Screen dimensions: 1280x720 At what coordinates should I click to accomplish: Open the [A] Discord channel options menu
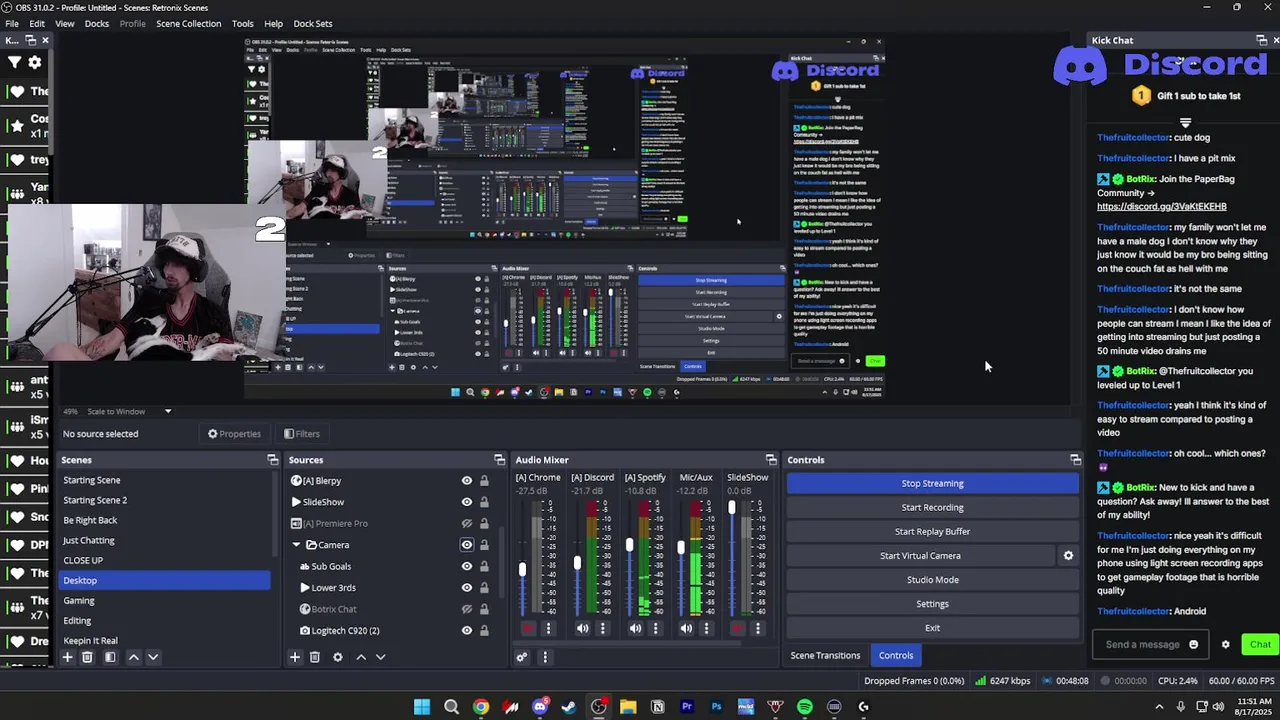pyautogui.click(x=602, y=628)
